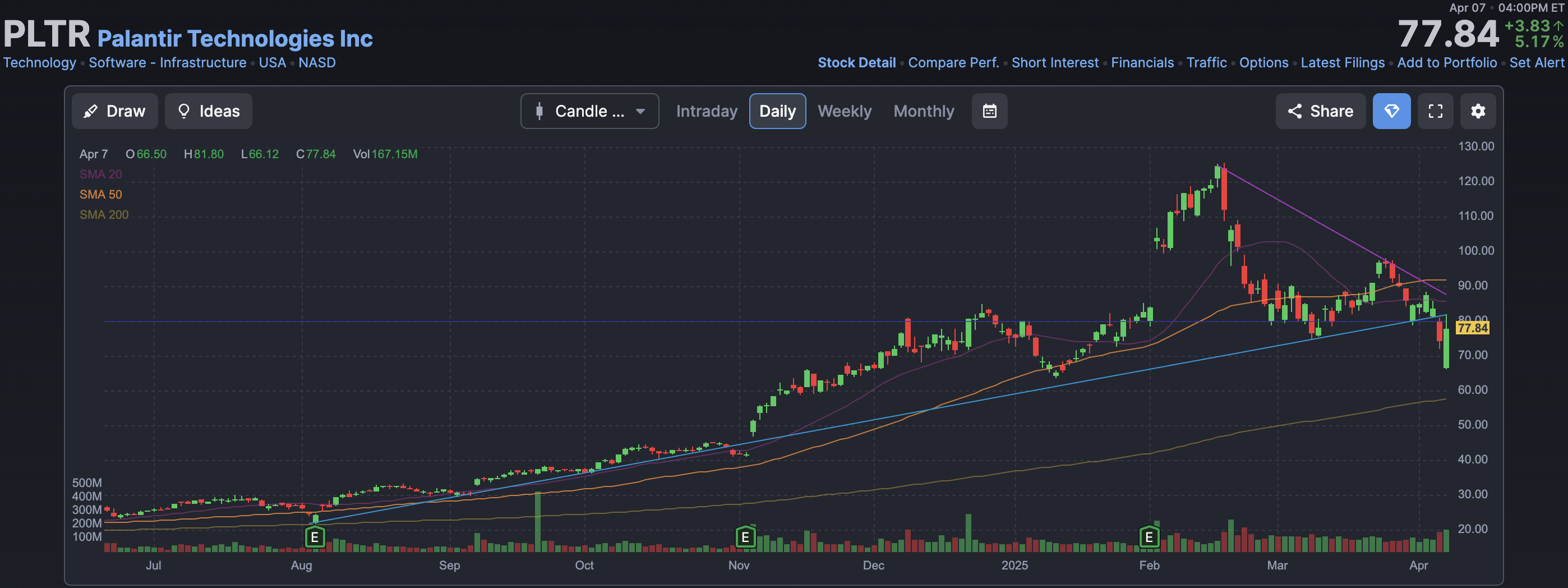Click the February earnings E marker
Image resolution: width=1568 pixels, height=588 pixels.
pyautogui.click(x=1149, y=537)
